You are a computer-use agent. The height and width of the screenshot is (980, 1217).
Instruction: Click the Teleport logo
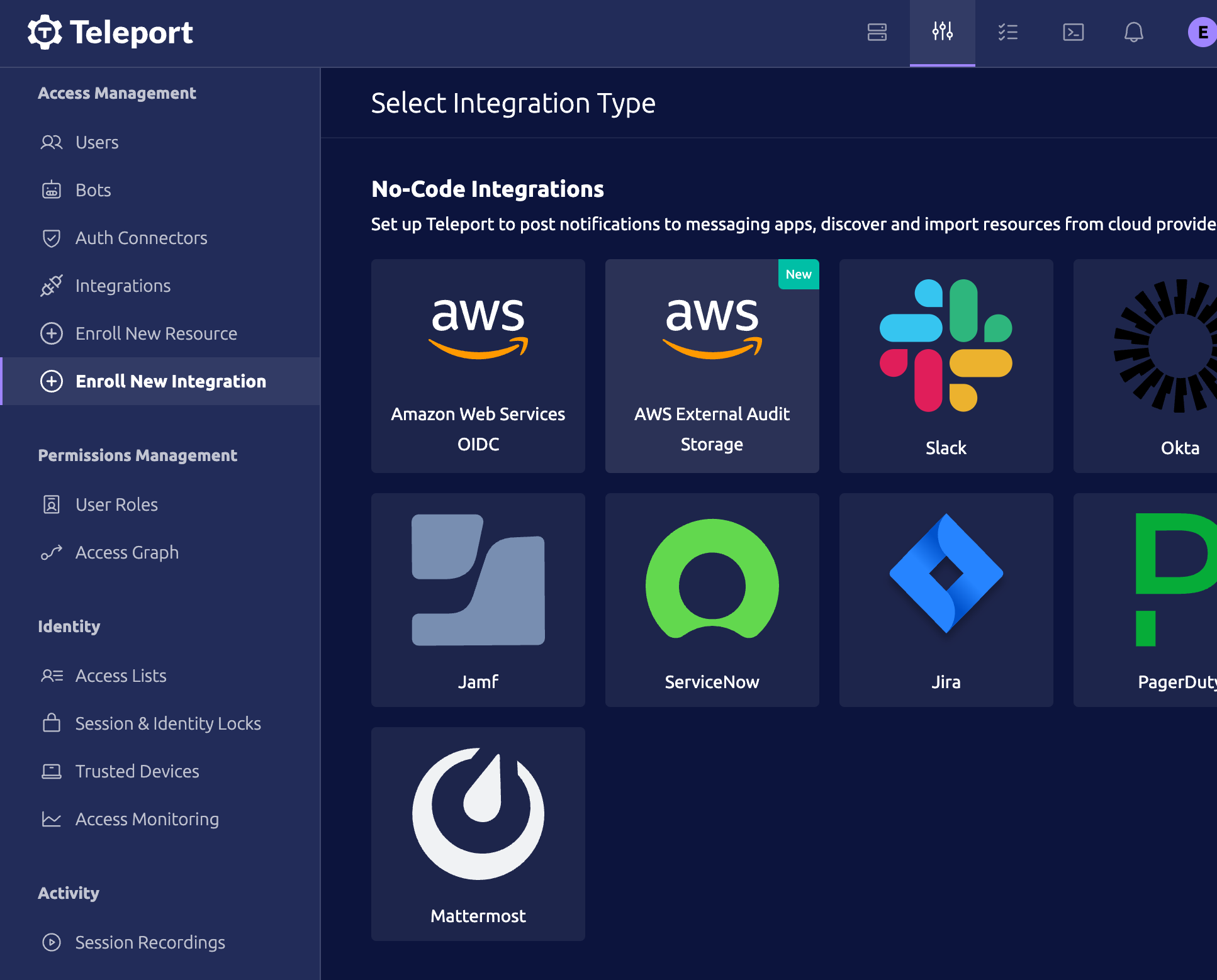(x=110, y=32)
